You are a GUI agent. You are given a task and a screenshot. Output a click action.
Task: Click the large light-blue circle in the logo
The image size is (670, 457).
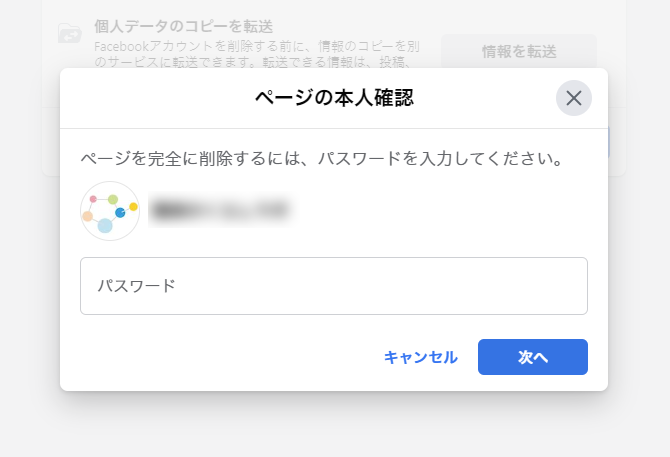[105, 225]
